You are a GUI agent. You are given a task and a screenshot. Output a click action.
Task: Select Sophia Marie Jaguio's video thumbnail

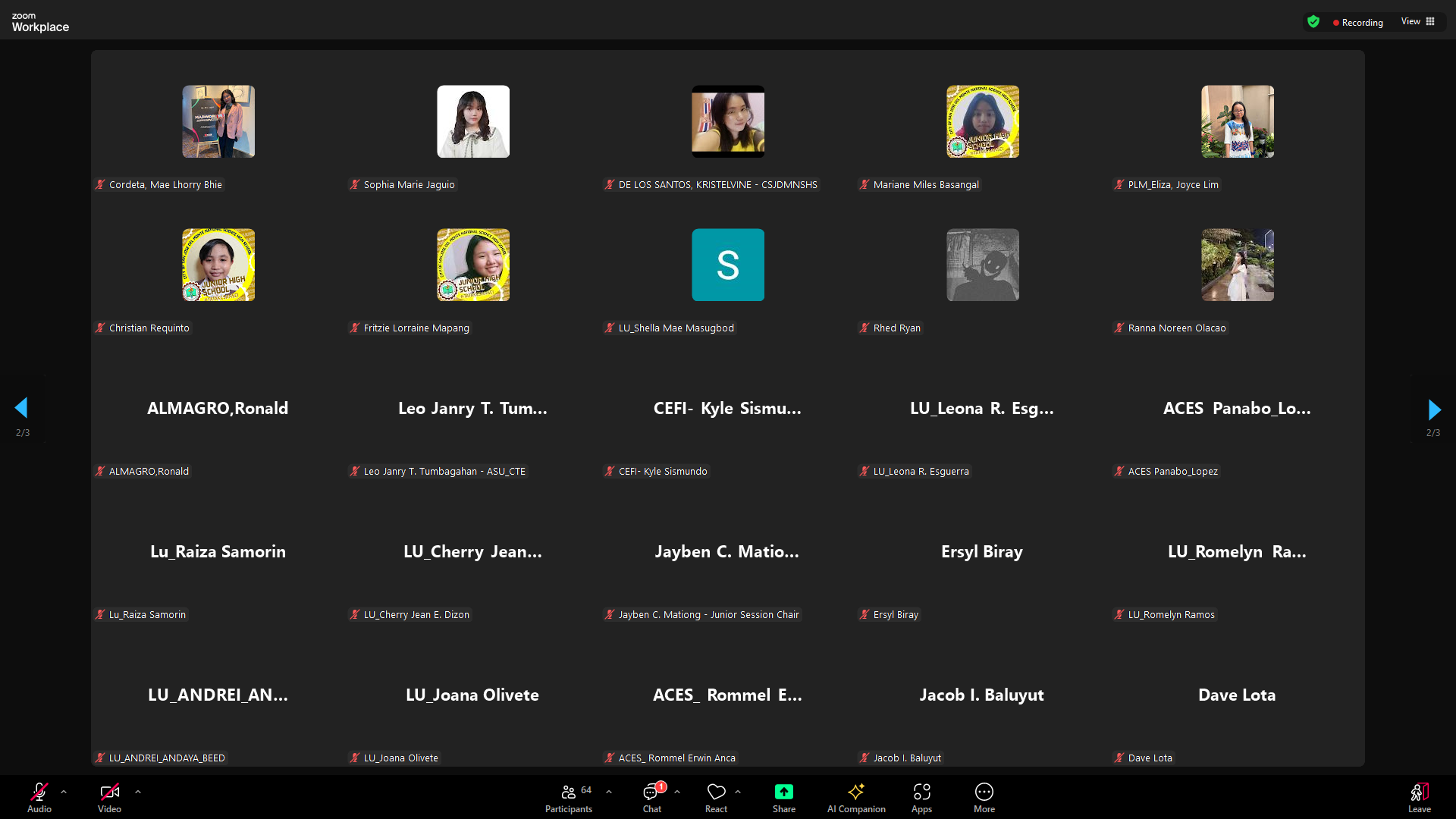click(473, 121)
